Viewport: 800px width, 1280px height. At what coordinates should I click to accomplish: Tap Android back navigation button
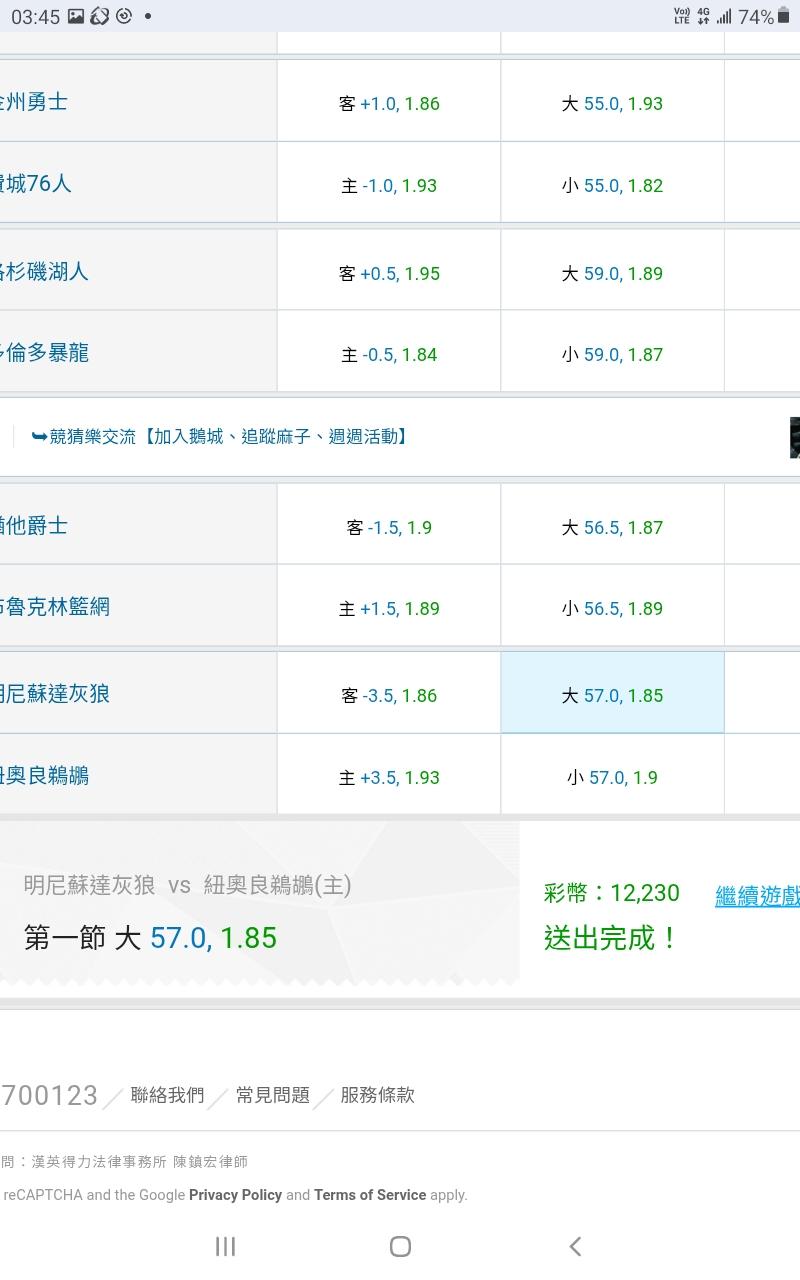point(575,1246)
